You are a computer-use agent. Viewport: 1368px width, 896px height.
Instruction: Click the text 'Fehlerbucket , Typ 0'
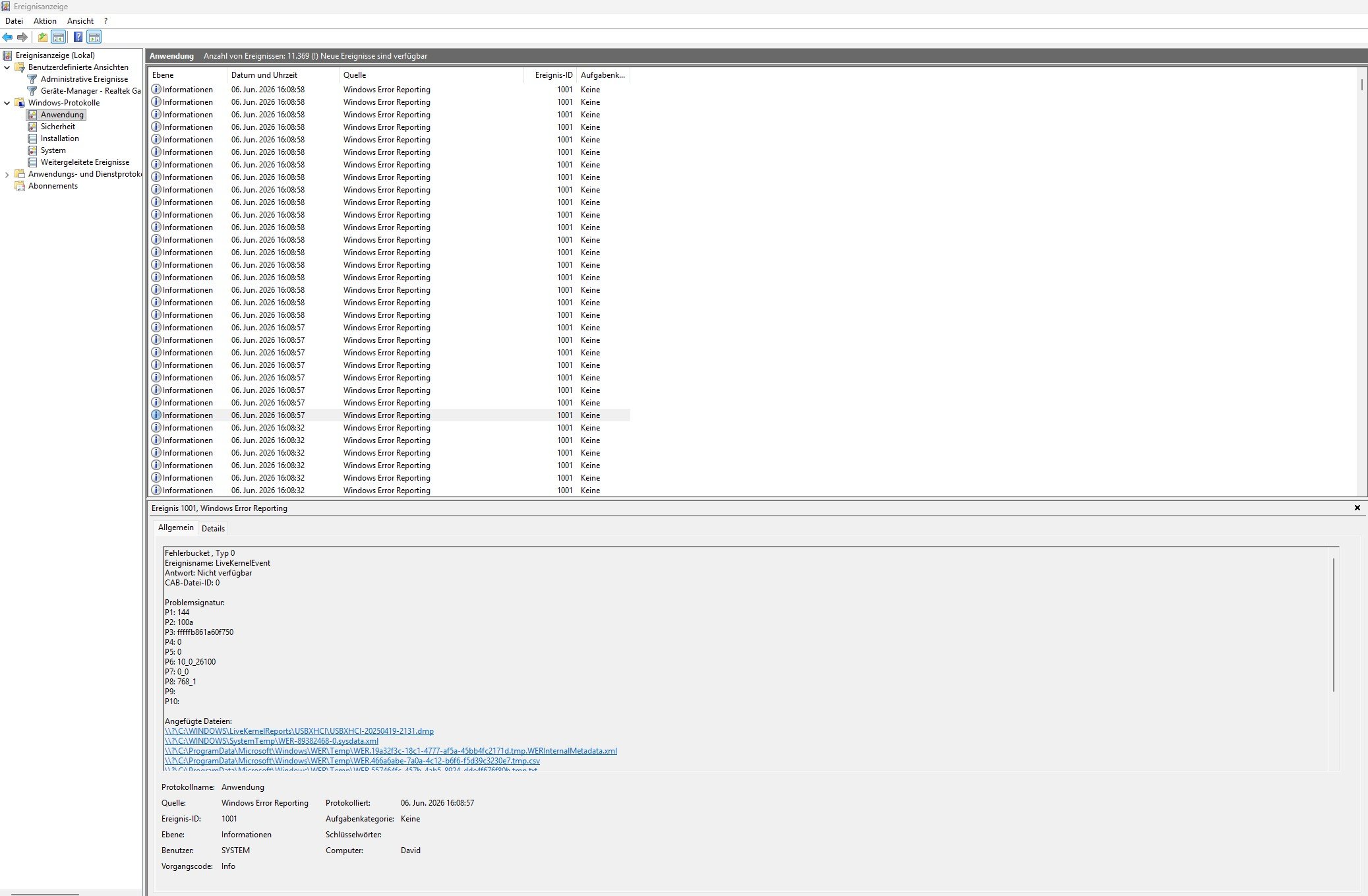(200, 553)
